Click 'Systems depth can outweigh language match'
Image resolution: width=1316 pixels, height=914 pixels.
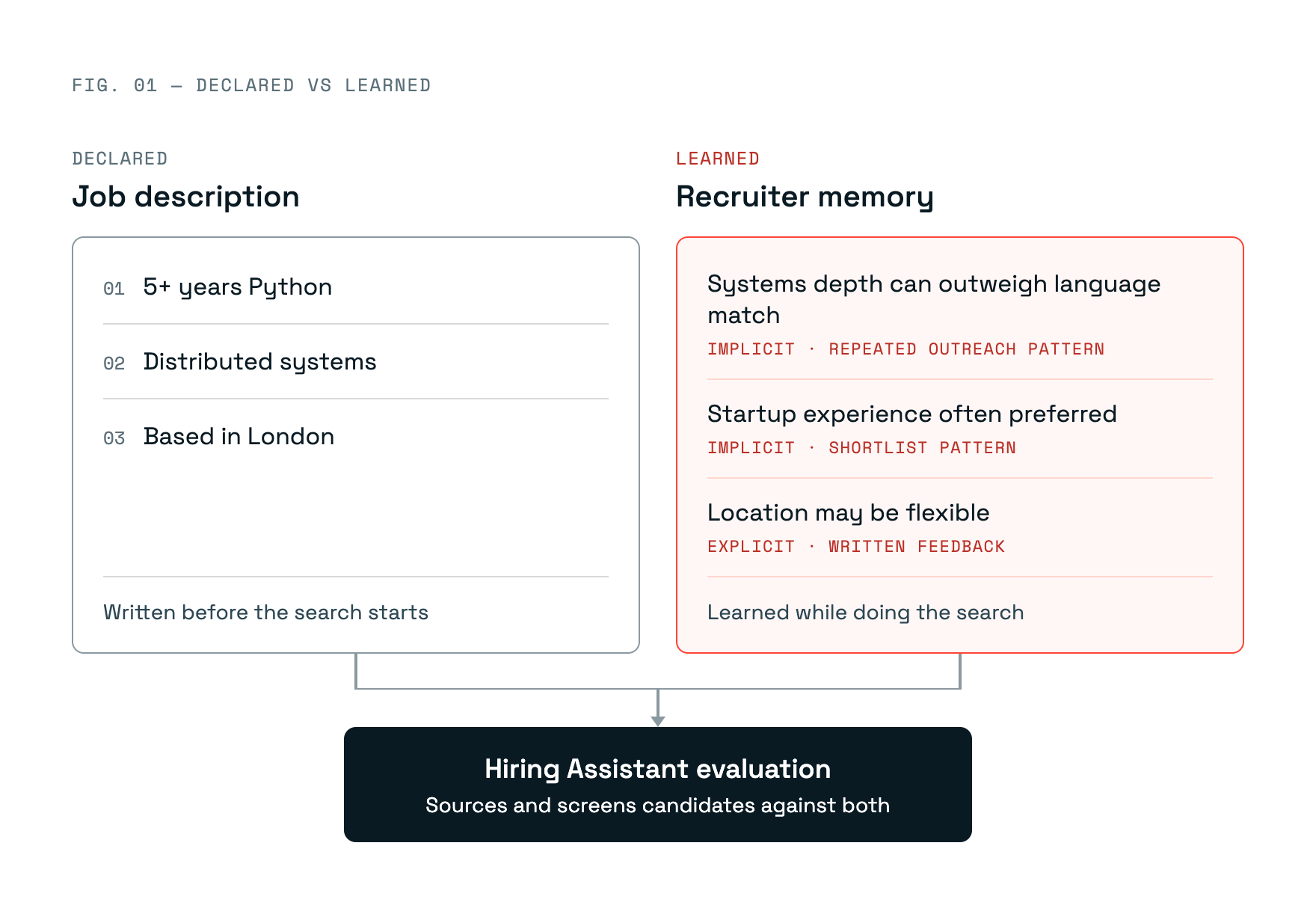pyautogui.click(x=934, y=299)
